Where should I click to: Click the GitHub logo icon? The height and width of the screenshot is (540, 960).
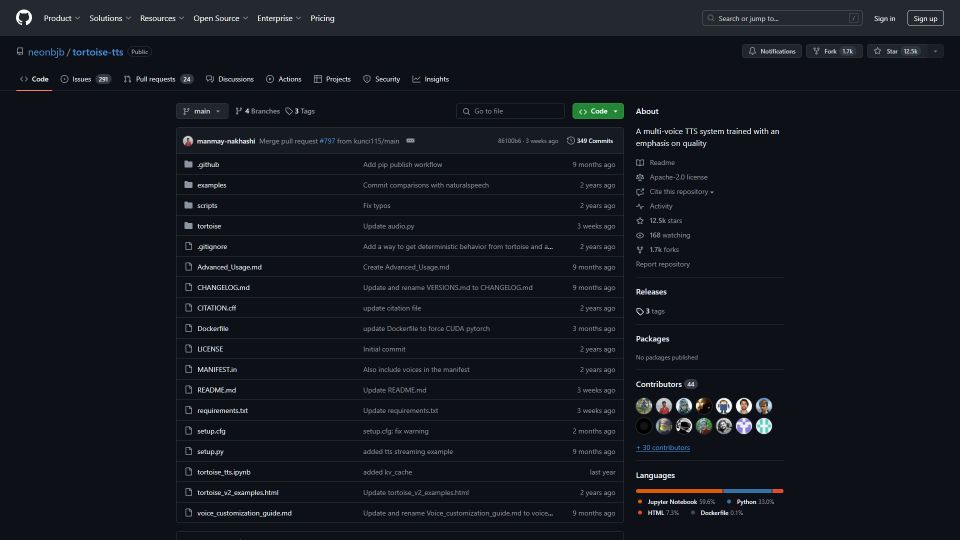[24, 18]
